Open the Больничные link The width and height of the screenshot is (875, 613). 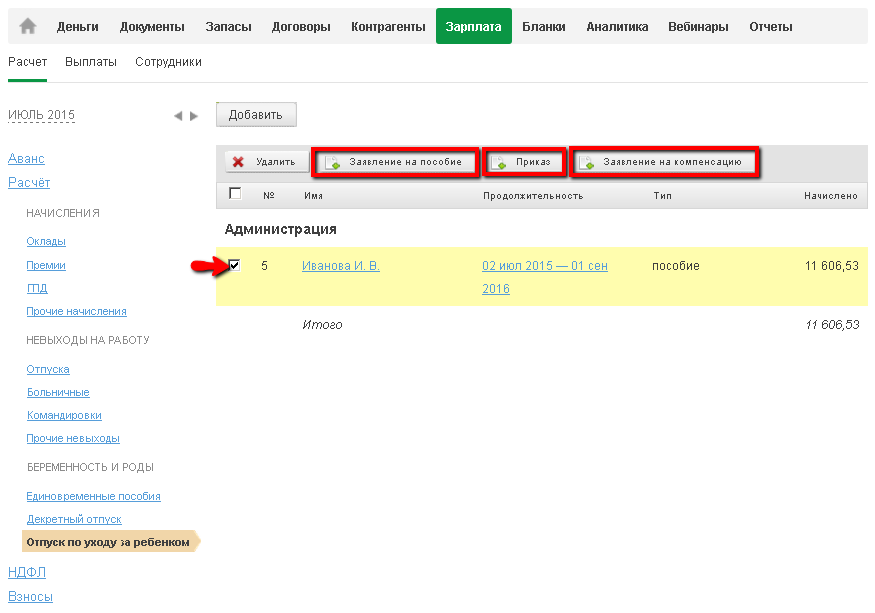coord(58,392)
